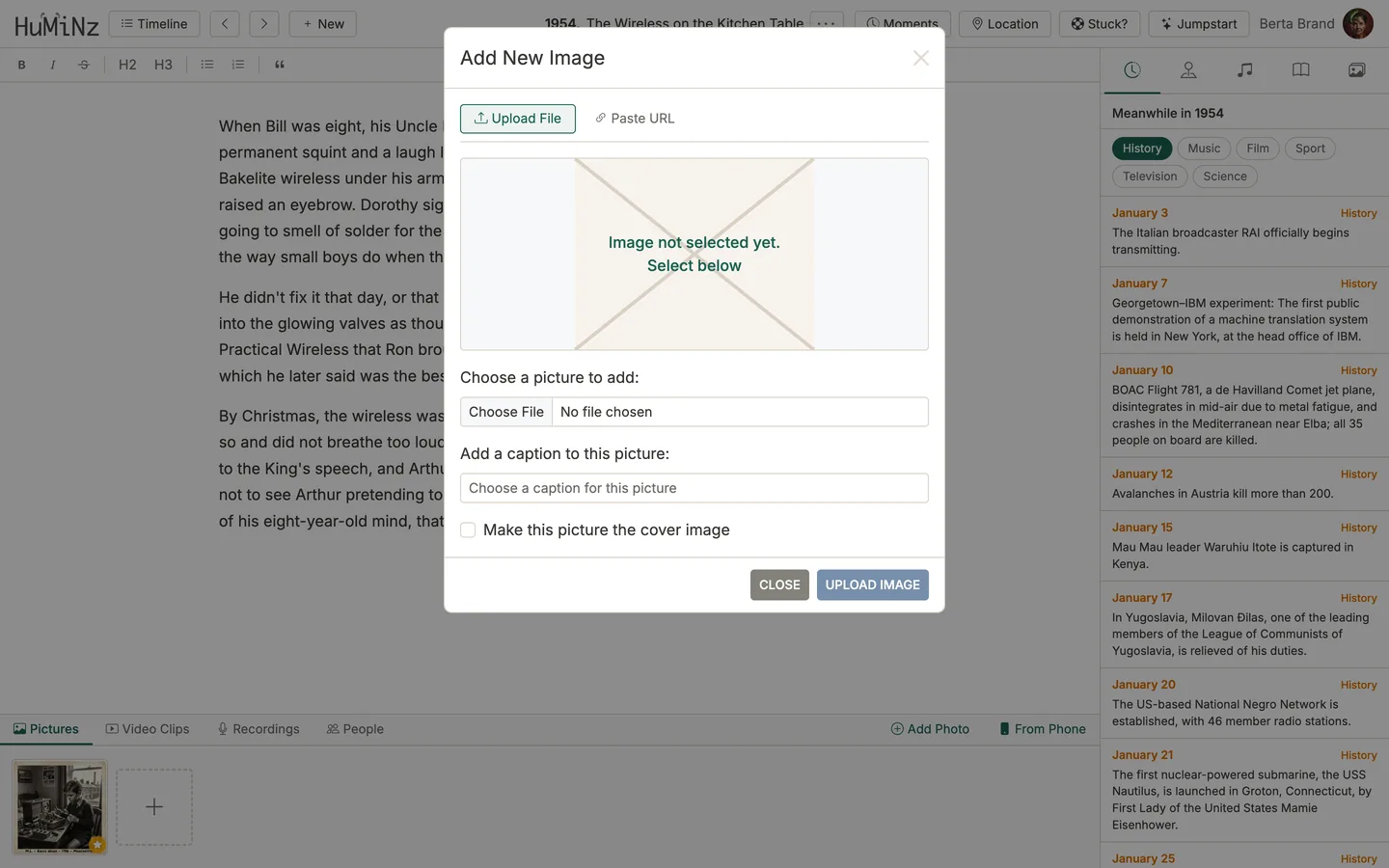Image resolution: width=1389 pixels, height=868 pixels.
Task: Insert a bulleted list
Action: point(206,65)
